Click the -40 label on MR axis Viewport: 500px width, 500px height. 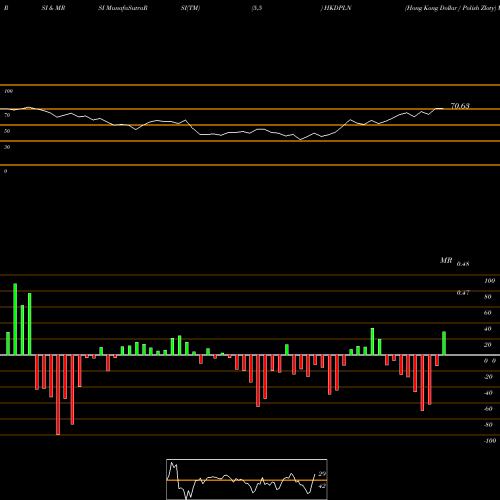488,393
